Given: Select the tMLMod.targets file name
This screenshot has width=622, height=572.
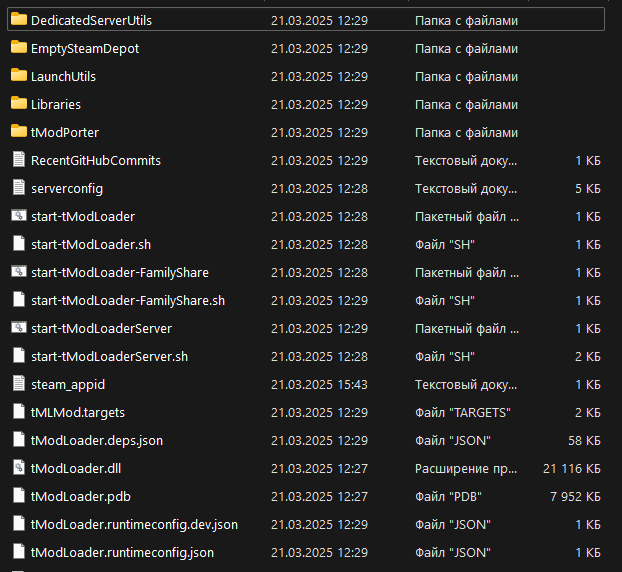Looking at the screenshot, I should coord(78,412).
